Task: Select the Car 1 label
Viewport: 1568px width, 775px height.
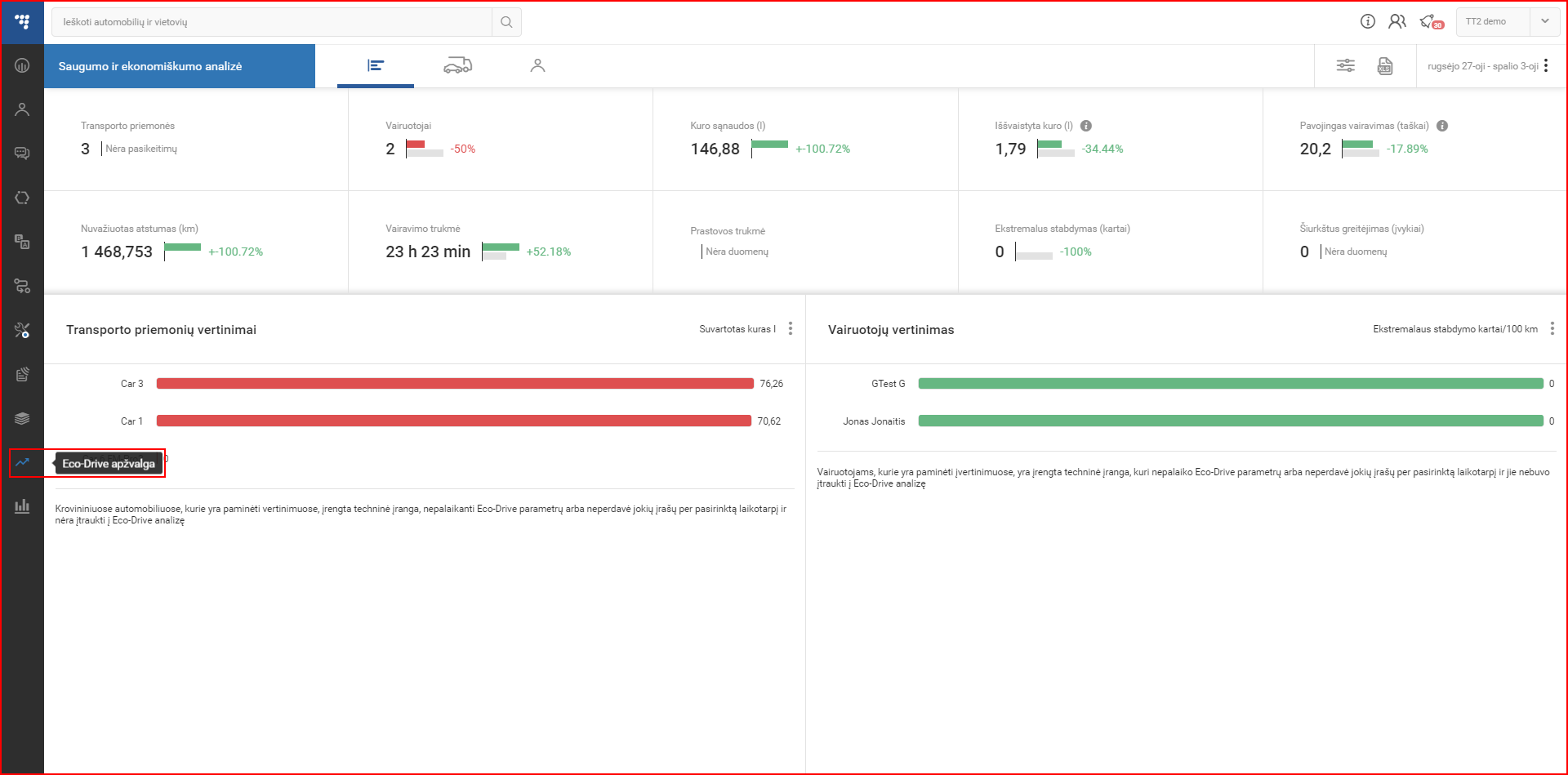Action: [131, 421]
